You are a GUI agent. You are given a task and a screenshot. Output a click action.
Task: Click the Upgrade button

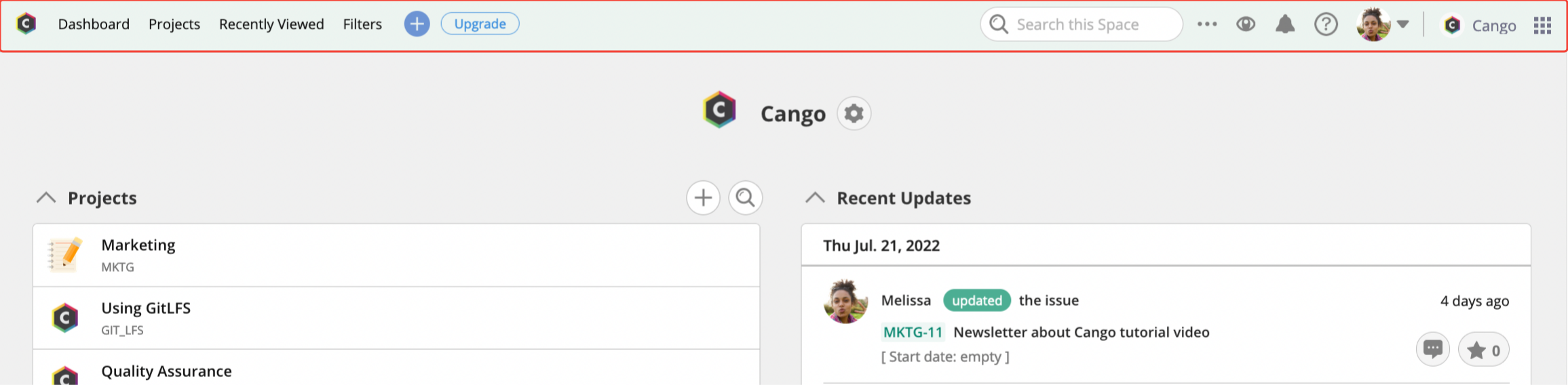pos(480,24)
